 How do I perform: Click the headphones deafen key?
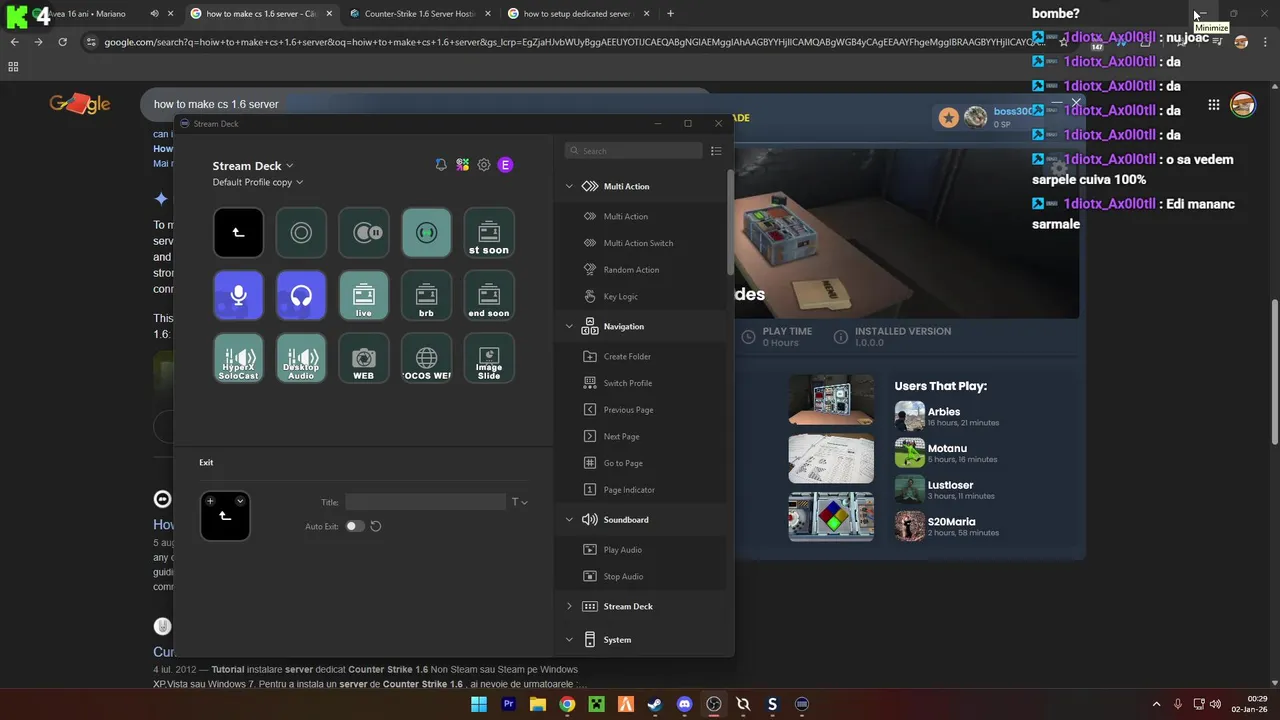pos(301,296)
